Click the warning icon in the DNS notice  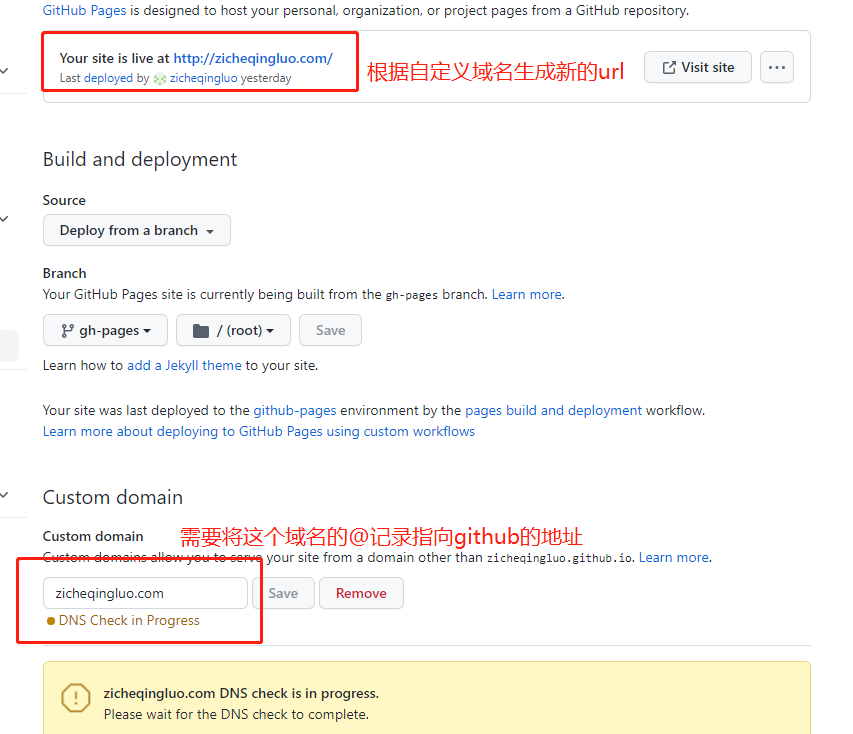[x=76, y=698]
